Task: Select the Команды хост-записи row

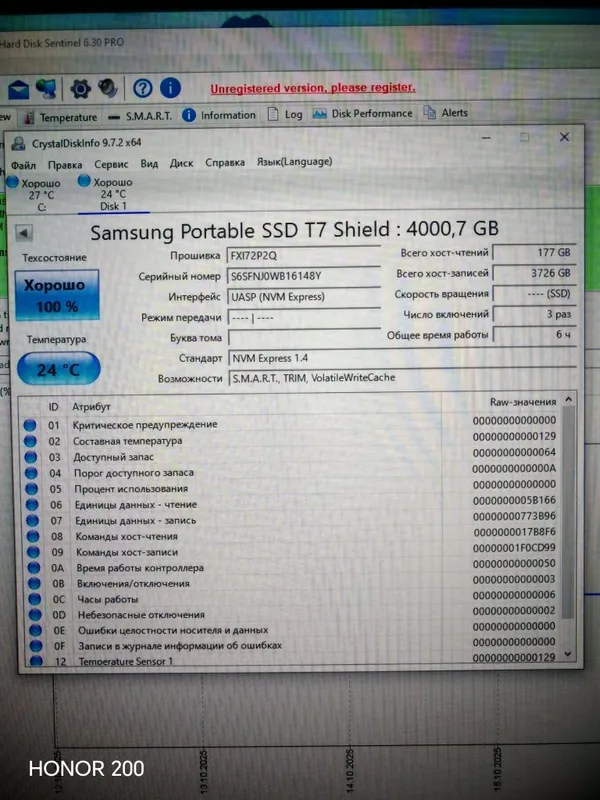Action: pos(291,550)
